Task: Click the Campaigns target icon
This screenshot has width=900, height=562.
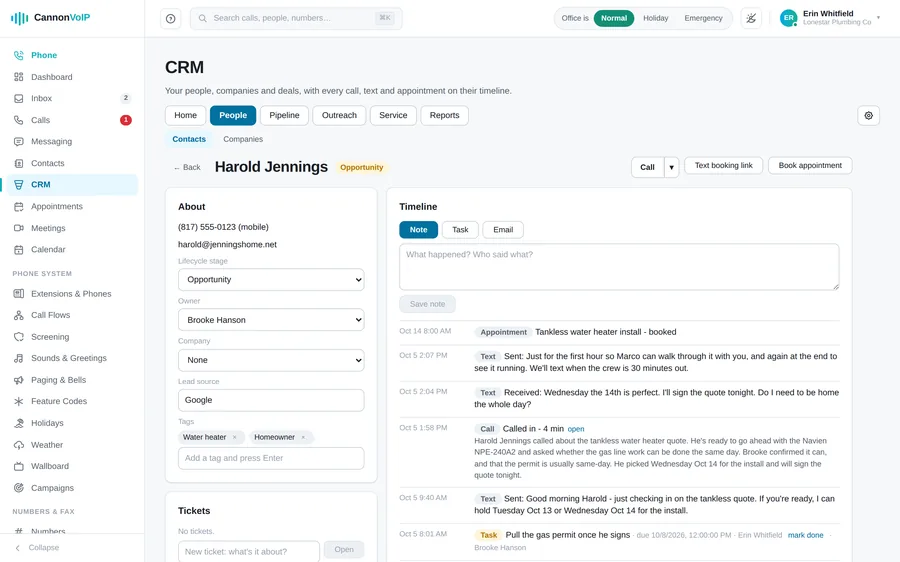Action: (x=19, y=488)
